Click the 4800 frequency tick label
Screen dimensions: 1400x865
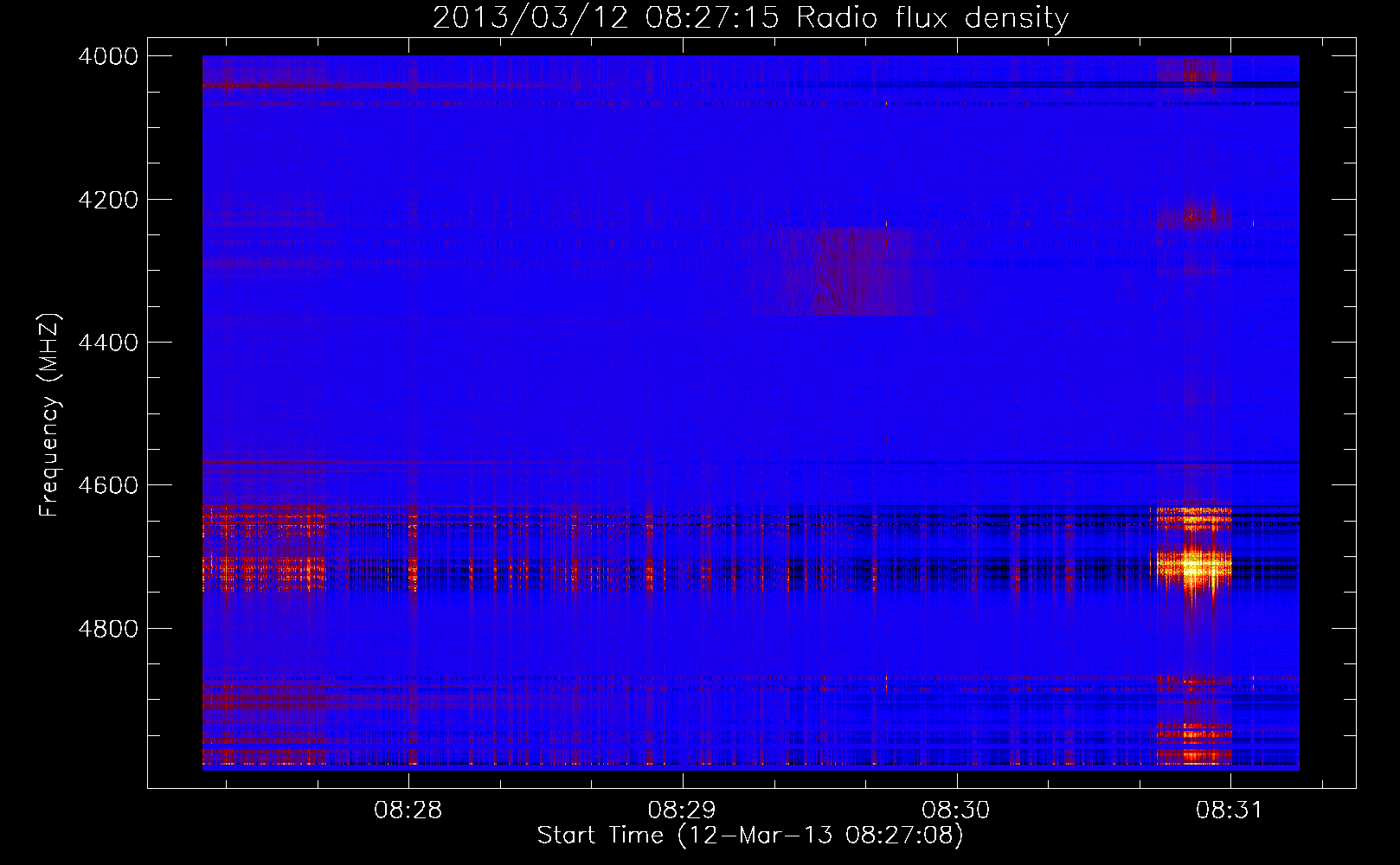pyautogui.click(x=108, y=629)
